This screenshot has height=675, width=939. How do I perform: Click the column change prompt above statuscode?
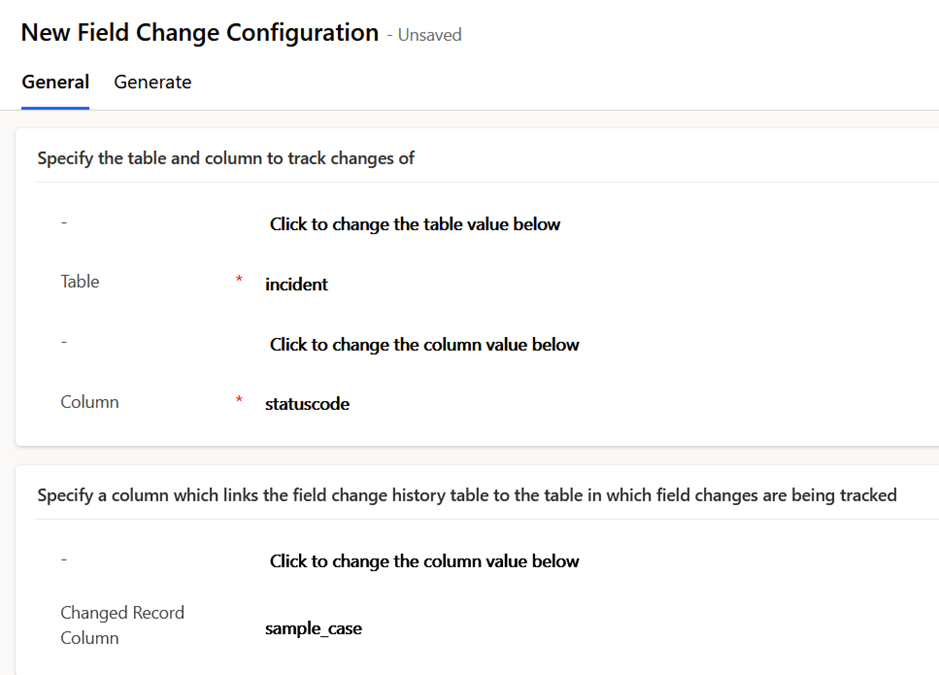[x=424, y=344]
